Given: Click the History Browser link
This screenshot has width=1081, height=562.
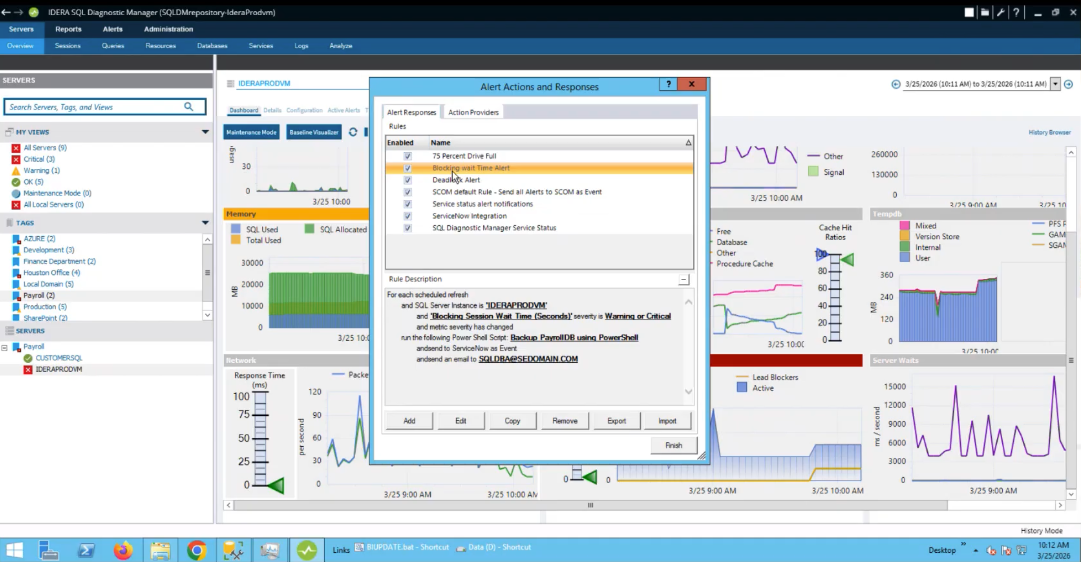Looking at the screenshot, I should (x=1049, y=132).
